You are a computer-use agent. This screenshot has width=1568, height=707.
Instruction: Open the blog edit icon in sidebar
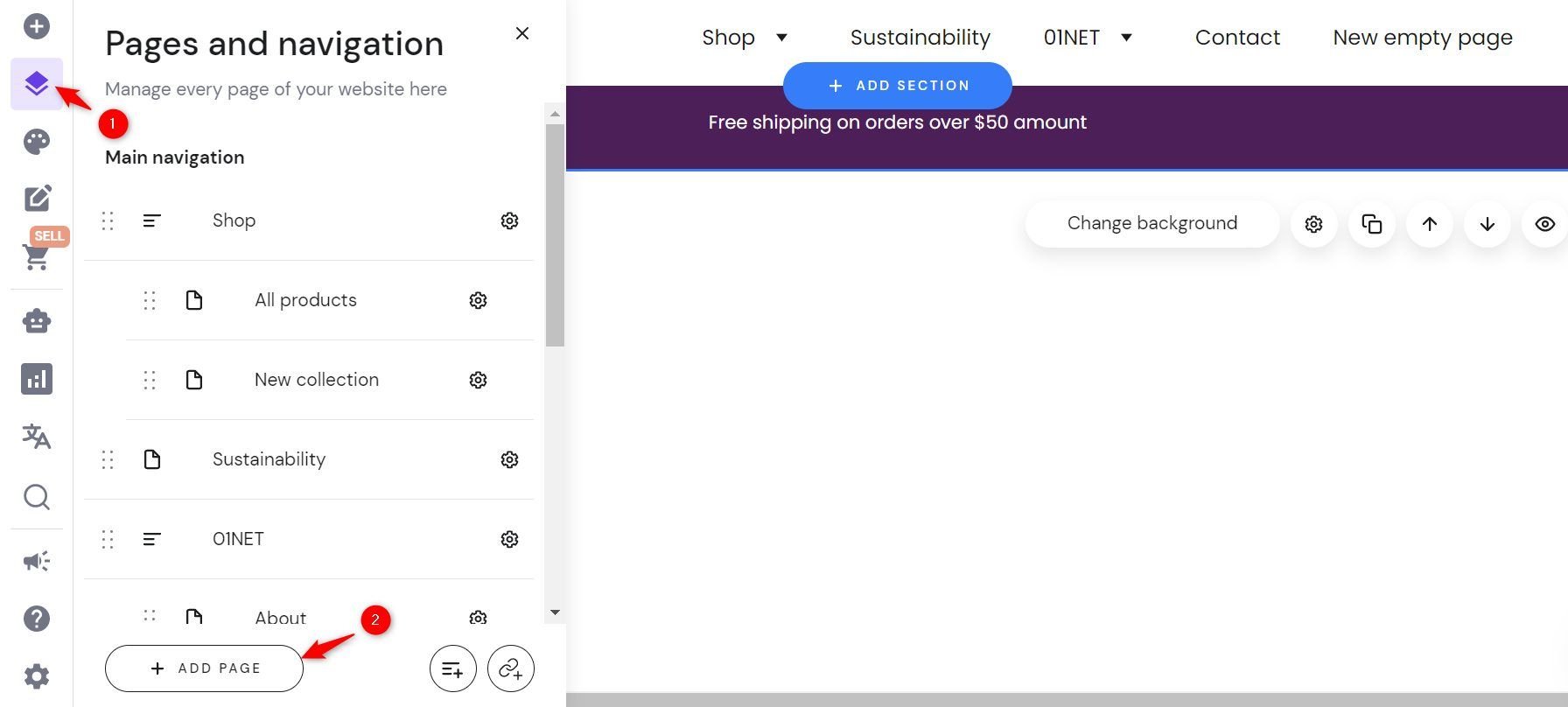click(x=37, y=199)
